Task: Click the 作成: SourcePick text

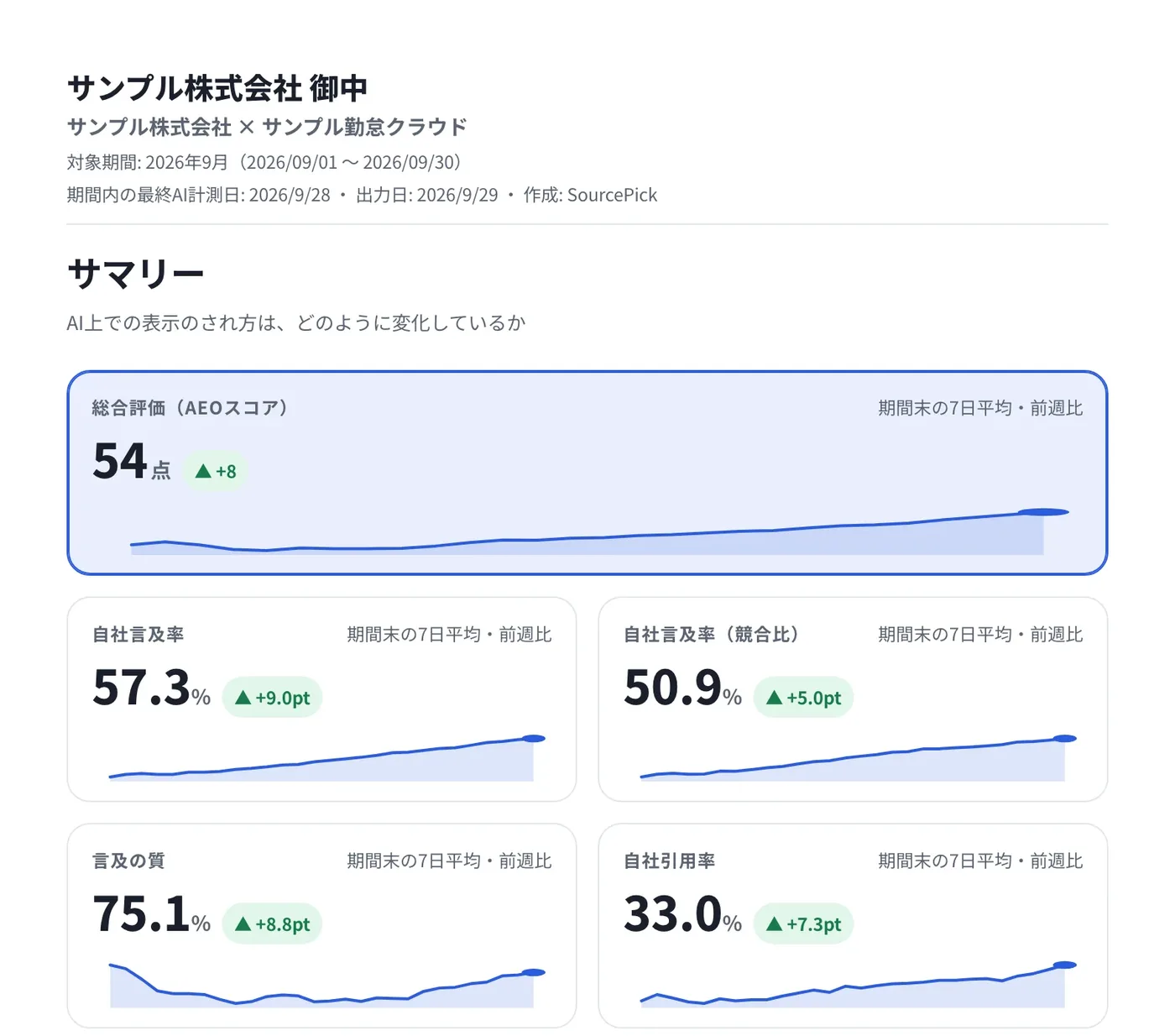Action: [x=590, y=195]
